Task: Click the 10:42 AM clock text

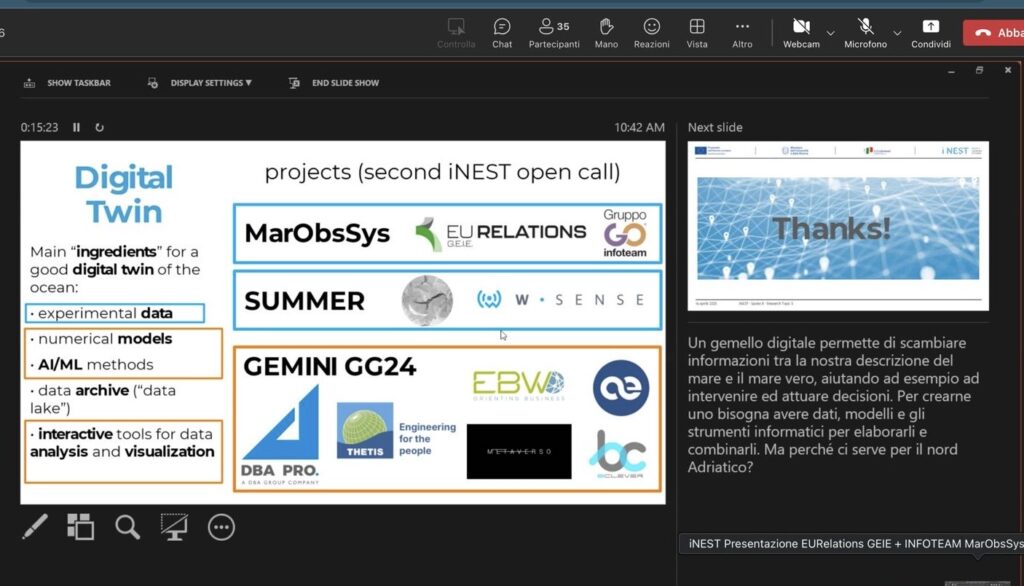Action: click(x=639, y=127)
